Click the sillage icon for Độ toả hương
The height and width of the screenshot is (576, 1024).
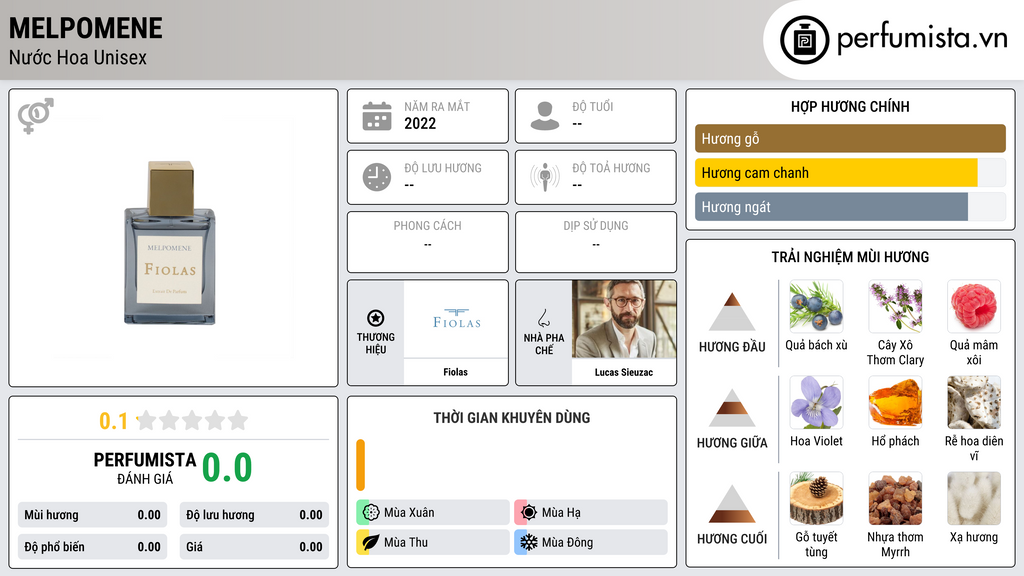tap(545, 177)
